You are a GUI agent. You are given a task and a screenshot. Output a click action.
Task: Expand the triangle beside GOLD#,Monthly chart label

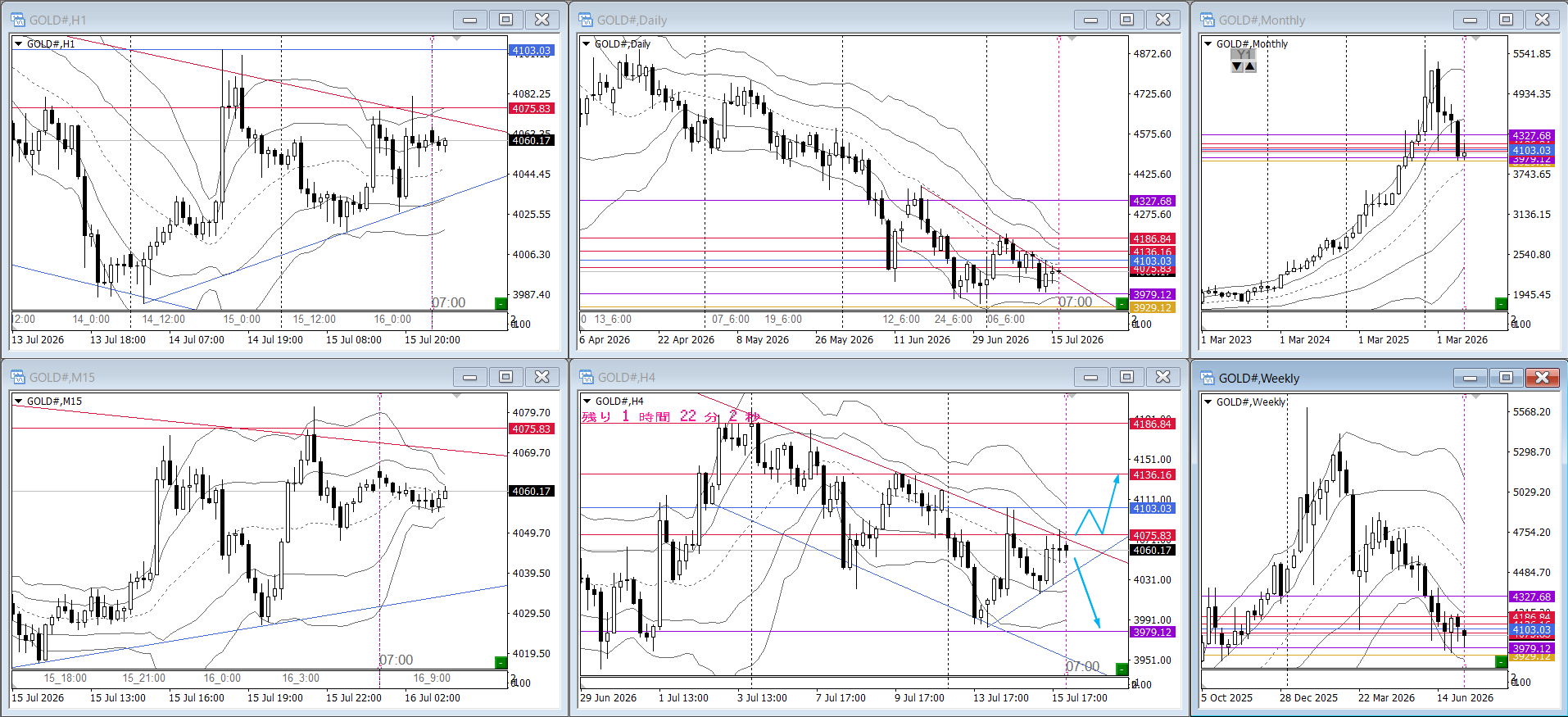(1208, 43)
